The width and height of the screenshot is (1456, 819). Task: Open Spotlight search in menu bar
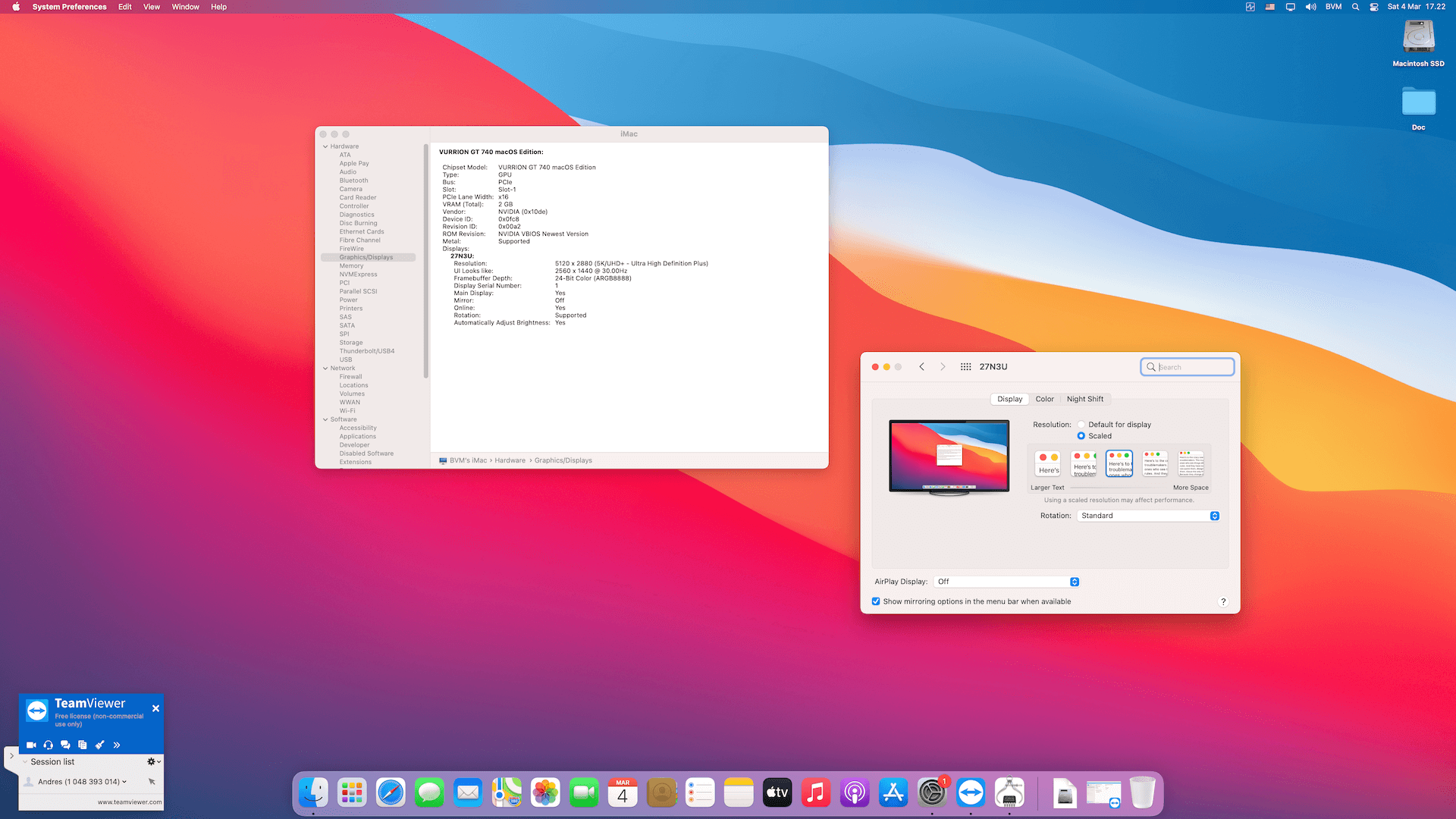coord(1355,7)
